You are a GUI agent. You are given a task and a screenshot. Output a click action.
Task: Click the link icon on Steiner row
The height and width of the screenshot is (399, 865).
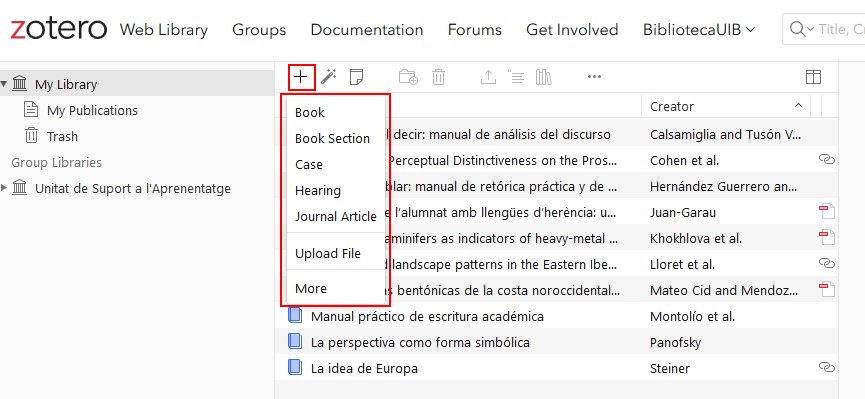[x=826, y=367]
